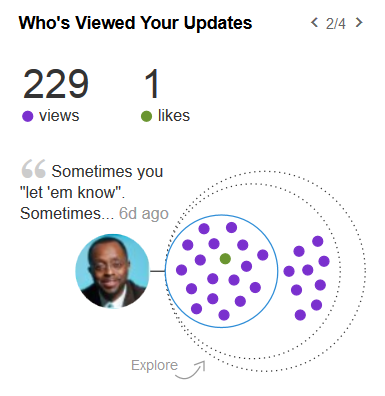Image resolution: width=385 pixels, height=396 pixels.
Task: Open the profile photo thumbnail
Action: (x=112, y=271)
